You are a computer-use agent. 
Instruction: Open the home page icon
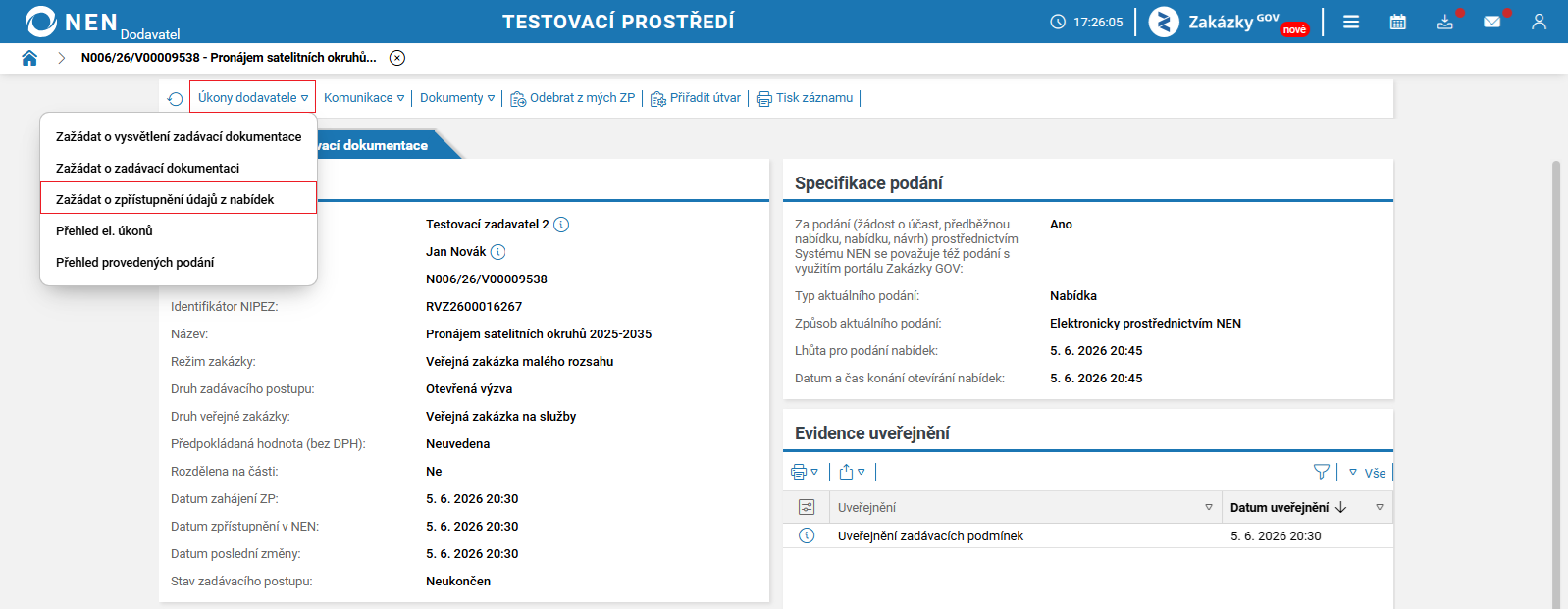pos(29,58)
